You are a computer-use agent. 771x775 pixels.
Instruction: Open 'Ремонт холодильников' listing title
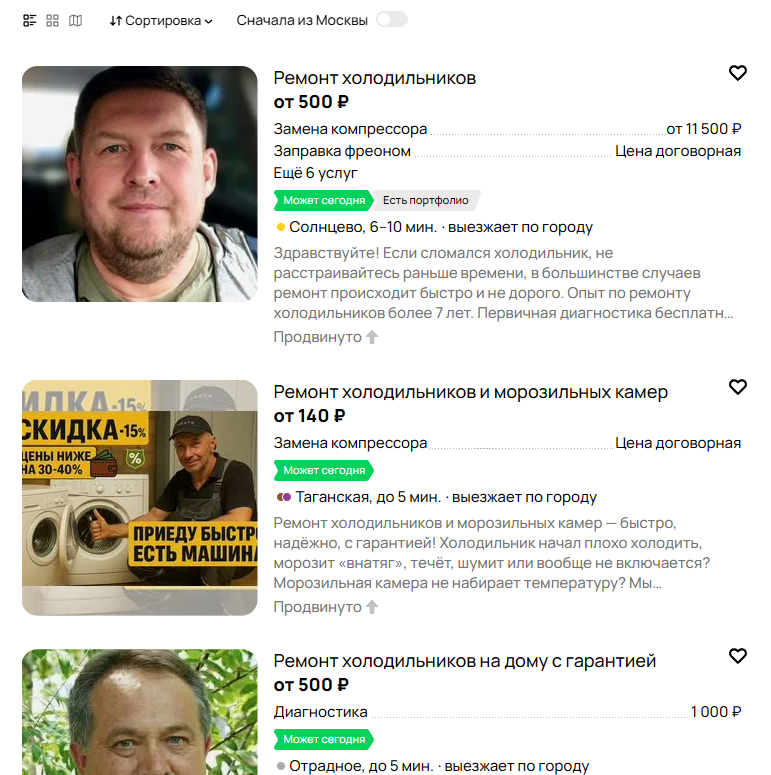tap(375, 78)
